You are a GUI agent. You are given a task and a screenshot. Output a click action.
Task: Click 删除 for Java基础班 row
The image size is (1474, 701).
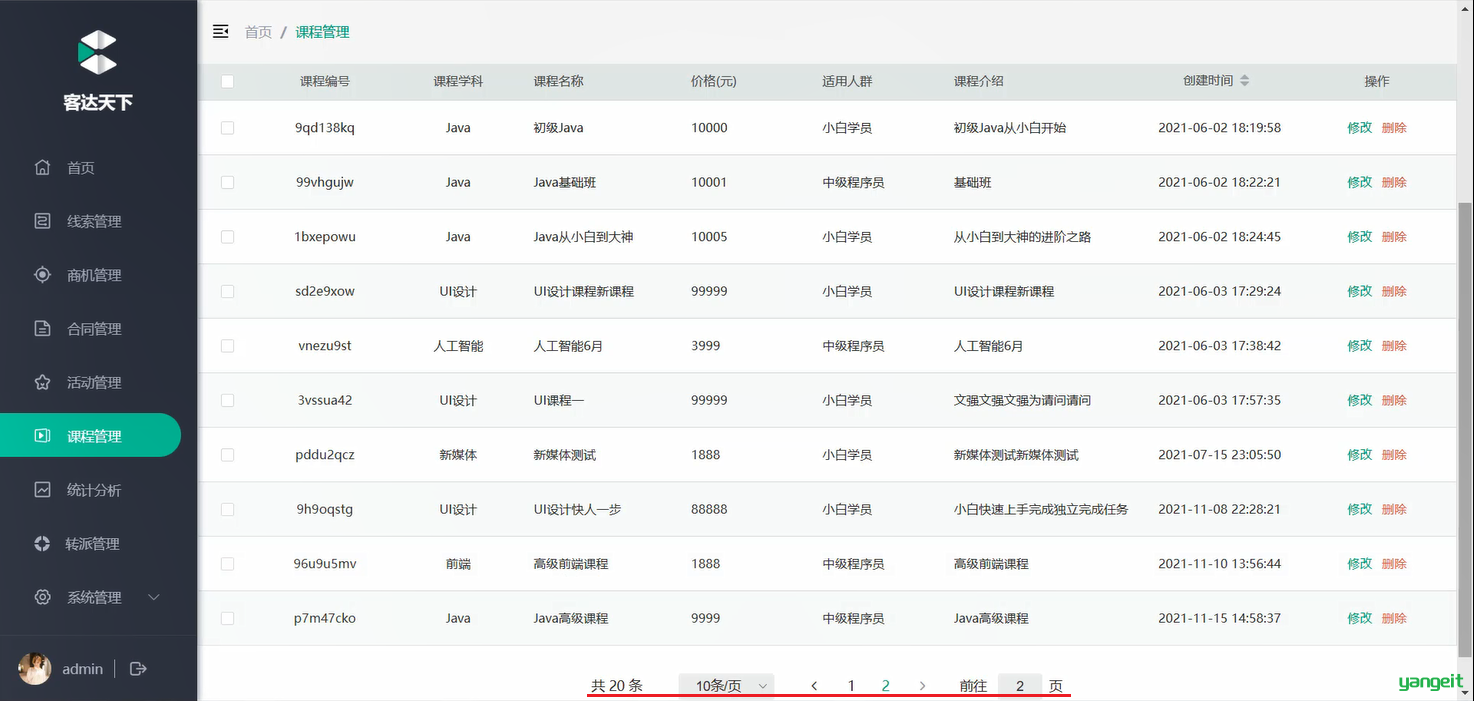coord(1394,182)
